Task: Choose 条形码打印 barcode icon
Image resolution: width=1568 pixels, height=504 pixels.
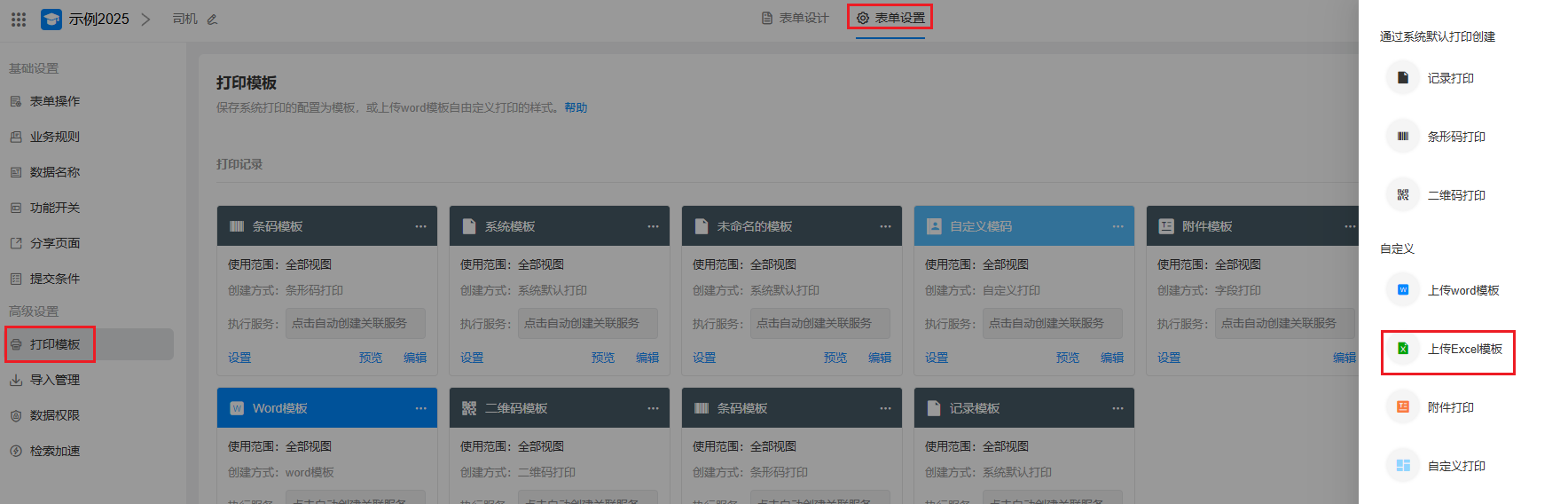Action: pyautogui.click(x=1403, y=137)
